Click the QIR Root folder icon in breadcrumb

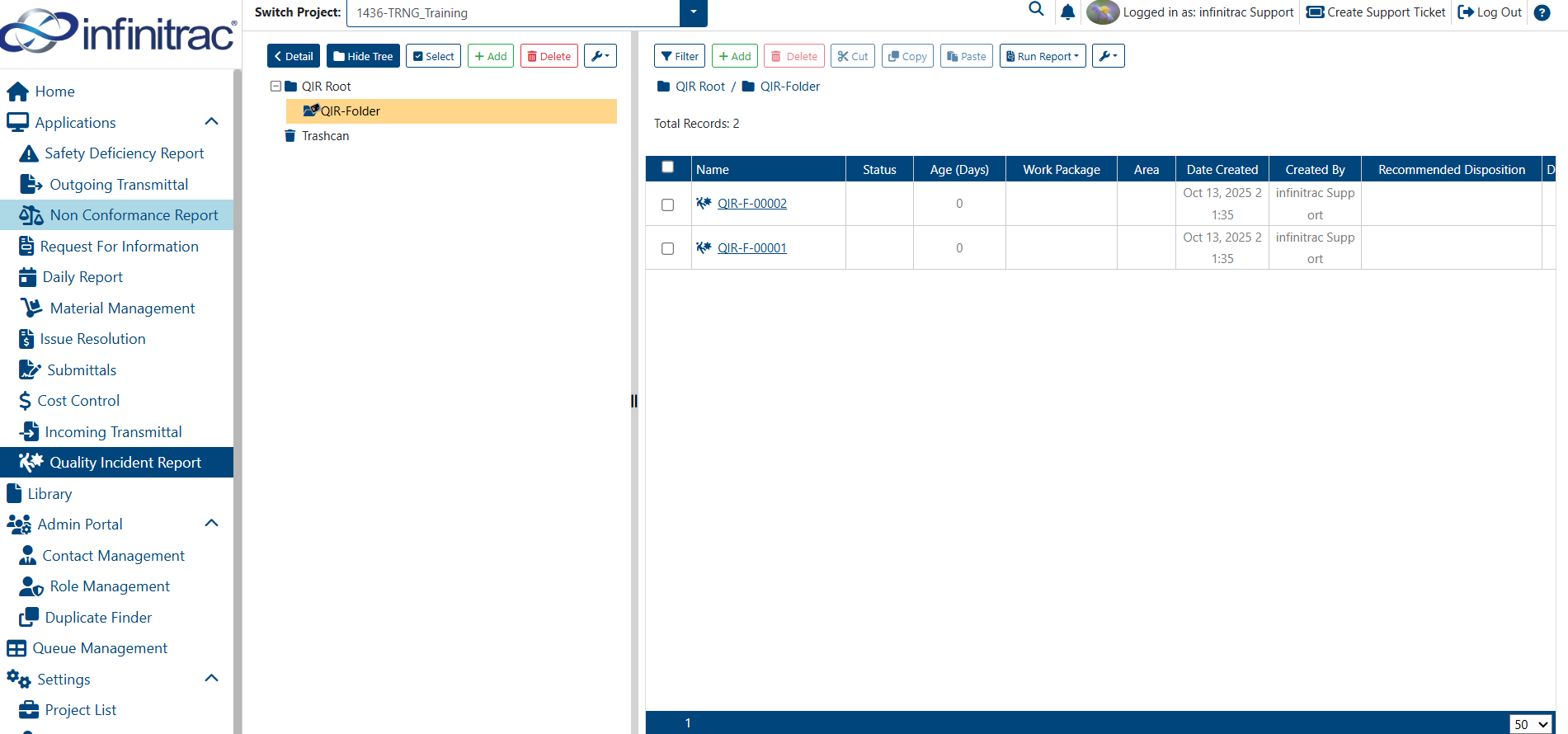coord(663,87)
